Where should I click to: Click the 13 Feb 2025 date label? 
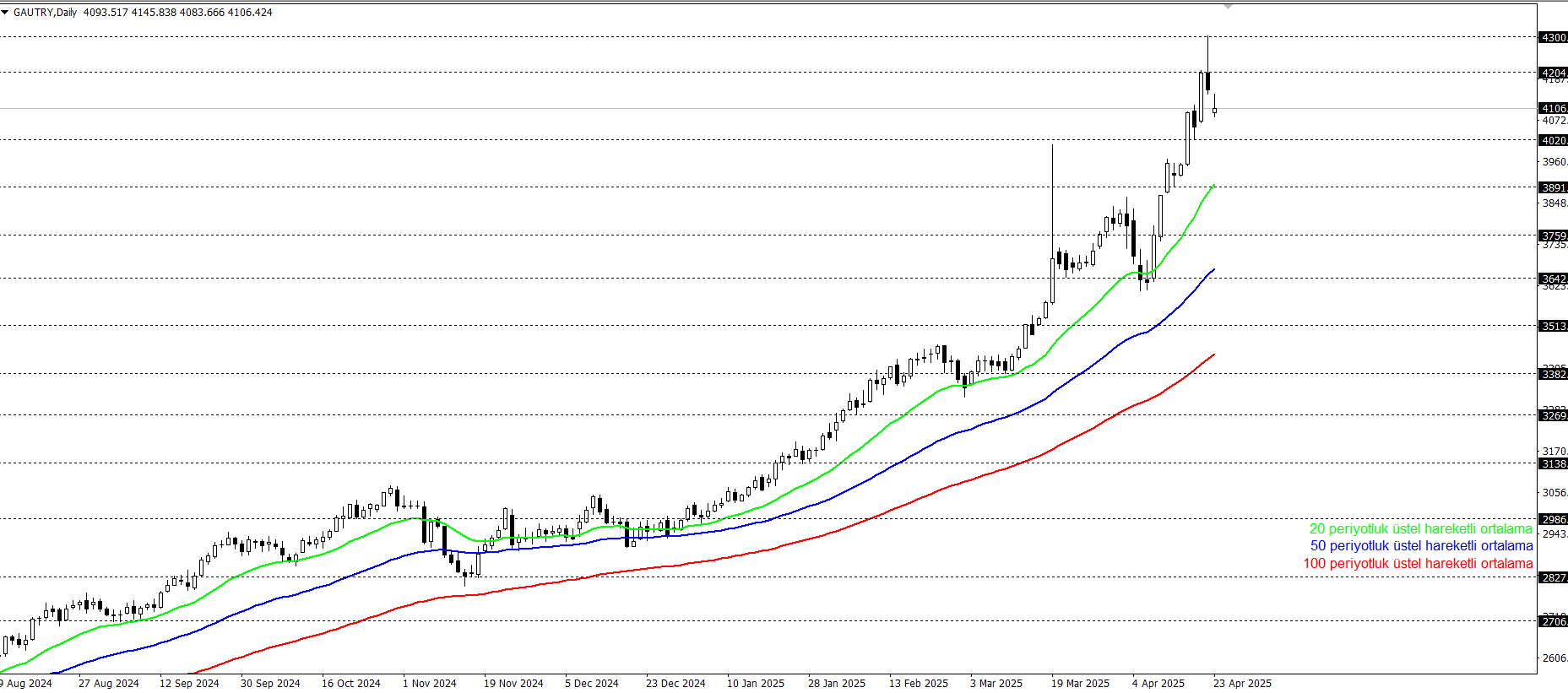pyautogui.click(x=919, y=684)
